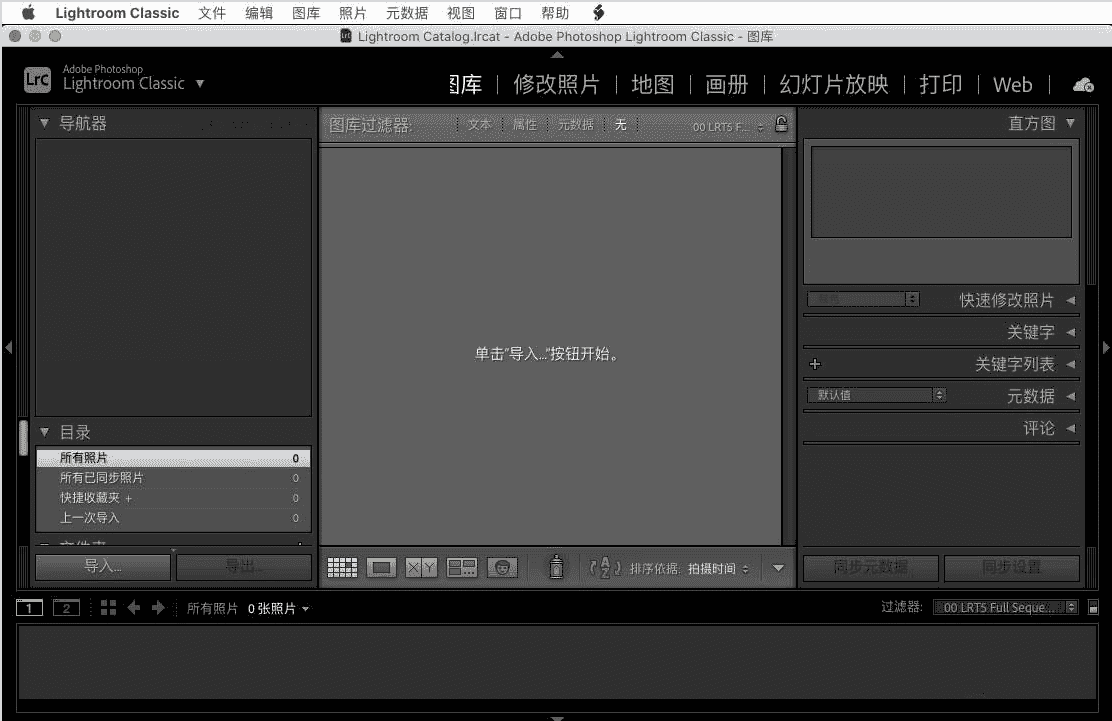The image size is (1112, 721).
Task: Select the Grid view icon
Action: coord(342,567)
